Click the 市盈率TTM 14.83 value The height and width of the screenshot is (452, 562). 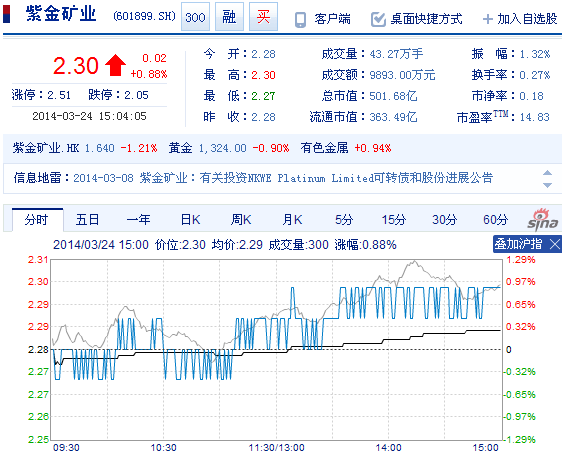coord(534,117)
